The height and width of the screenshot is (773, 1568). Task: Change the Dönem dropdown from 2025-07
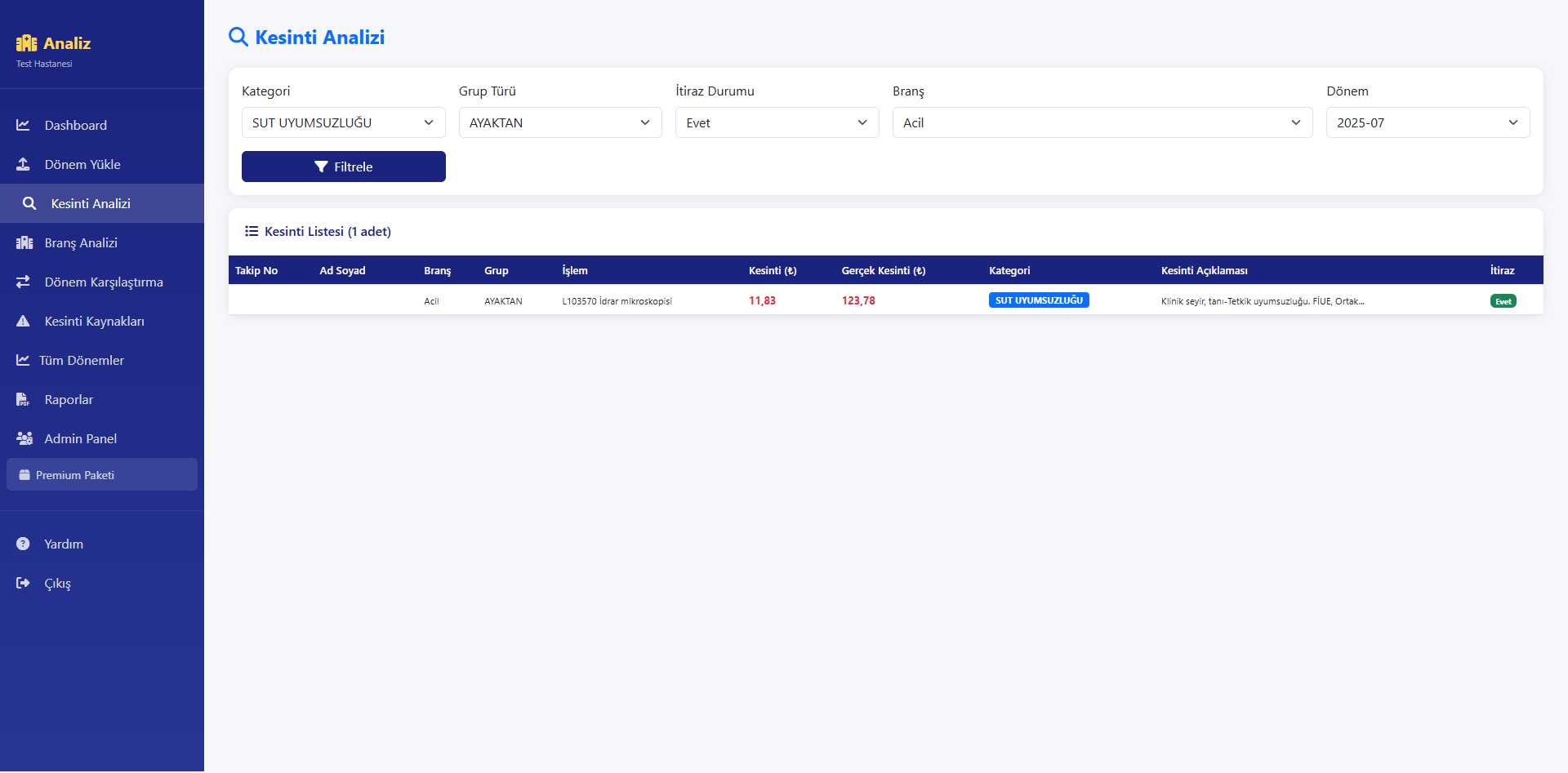(1428, 122)
